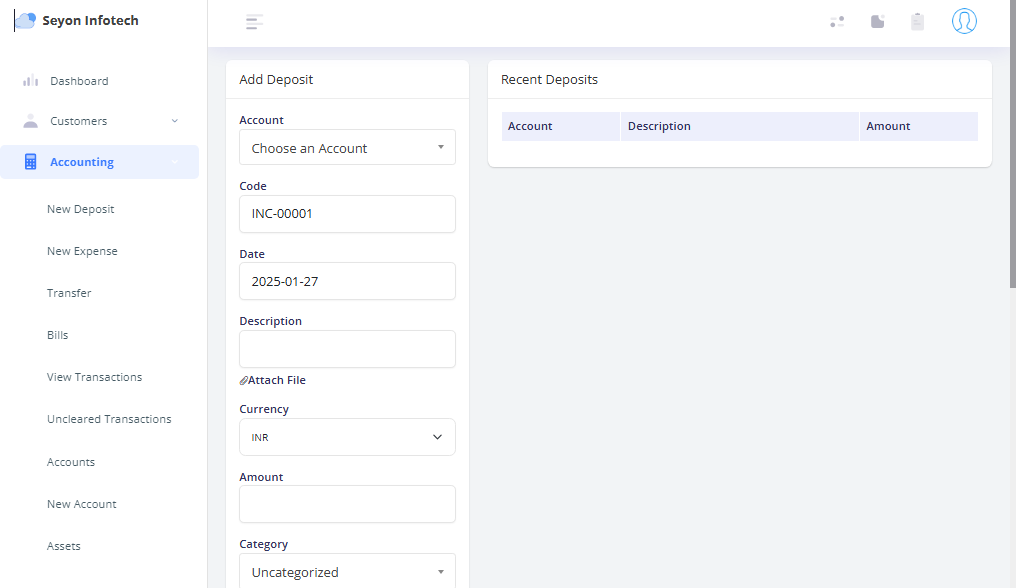1016x588 pixels.
Task: Open the settings sliders icon in header
Action: pos(837,21)
